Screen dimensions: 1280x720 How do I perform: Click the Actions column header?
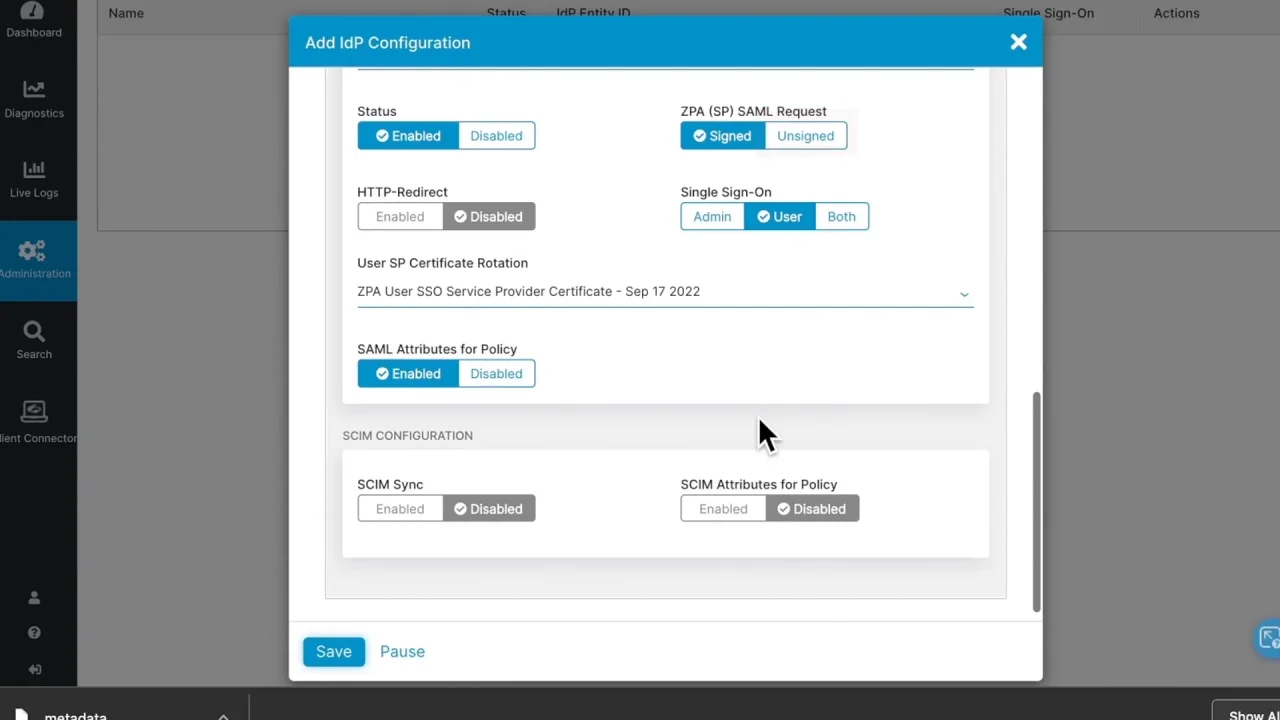point(1176,13)
